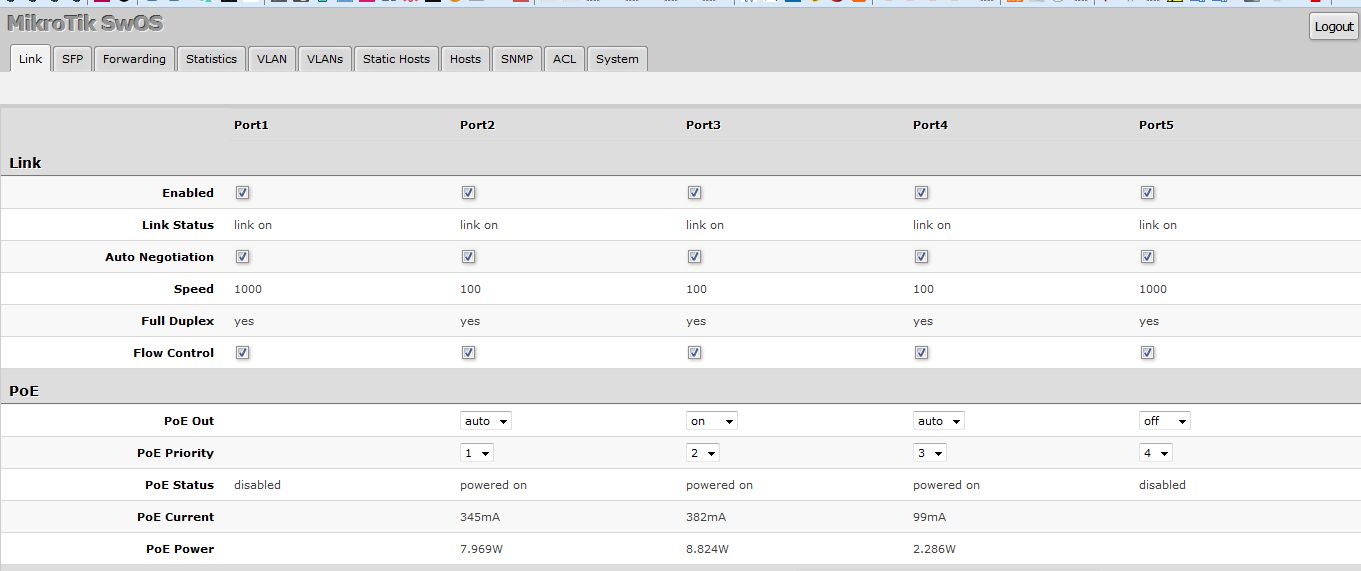Image resolution: width=1361 pixels, height=571 pixels.
Task: Open PoE Out dropdown for Port4
Action: tap(939, 421)
